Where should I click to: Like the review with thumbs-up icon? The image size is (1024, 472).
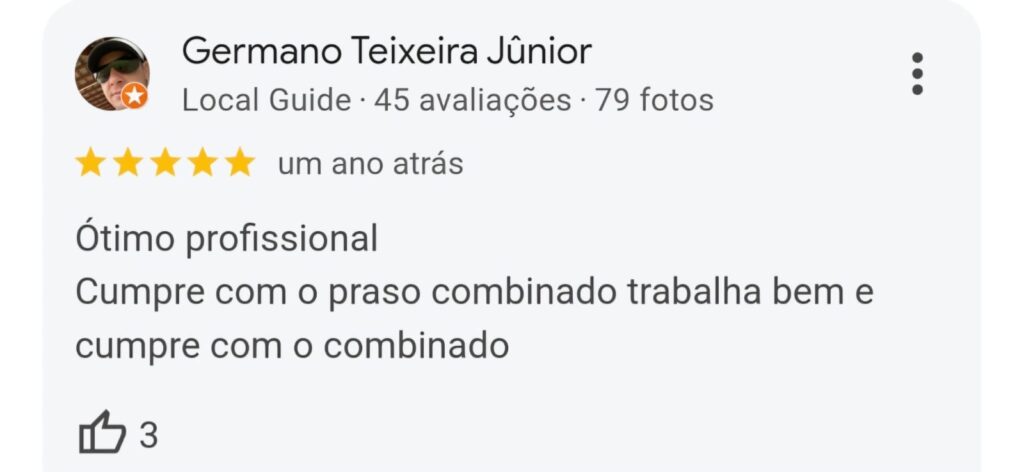tap(102, 432)
